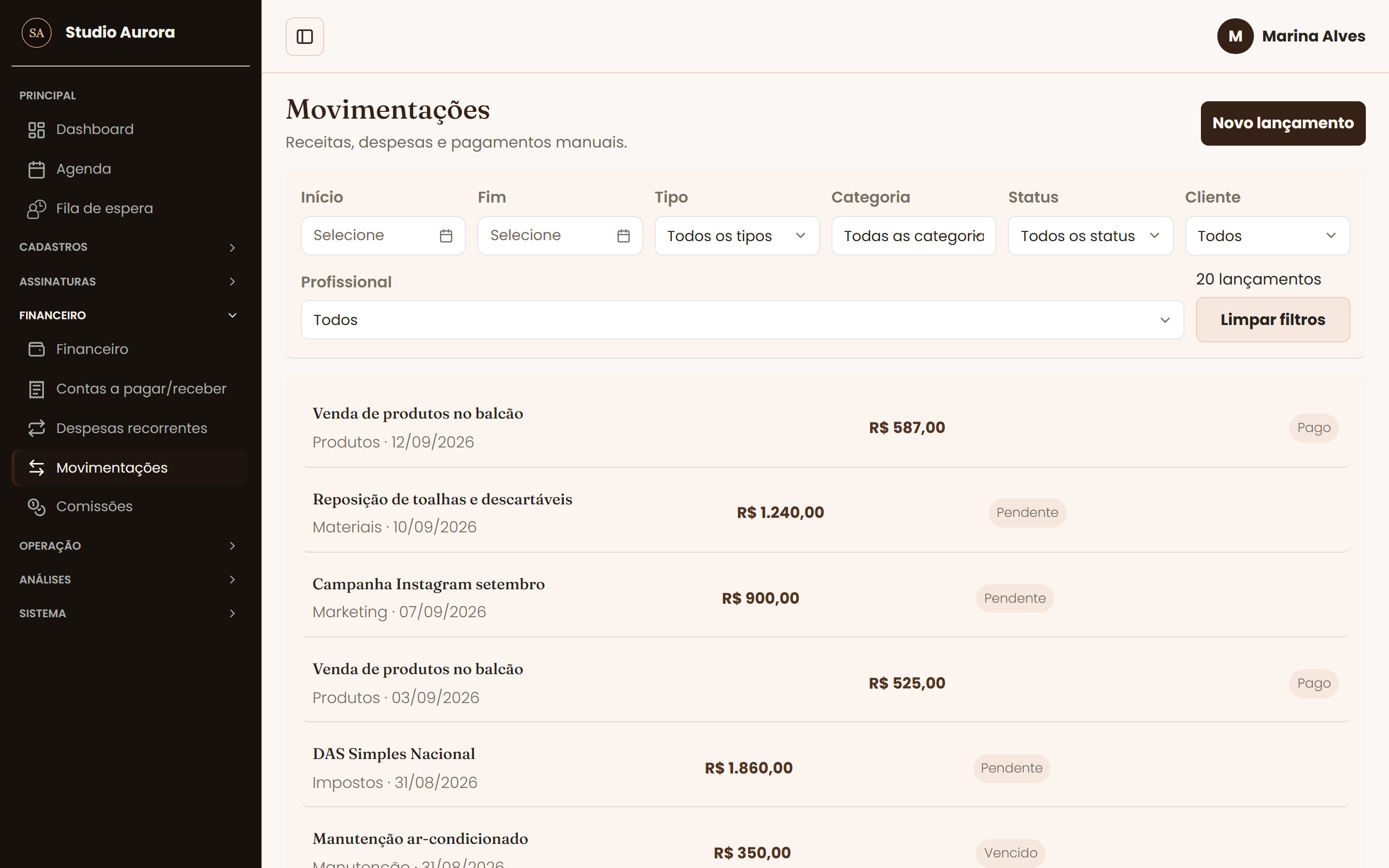Open the Categoria dropdown
This screenshot has height=868, width=1389.
pos(914,236)
